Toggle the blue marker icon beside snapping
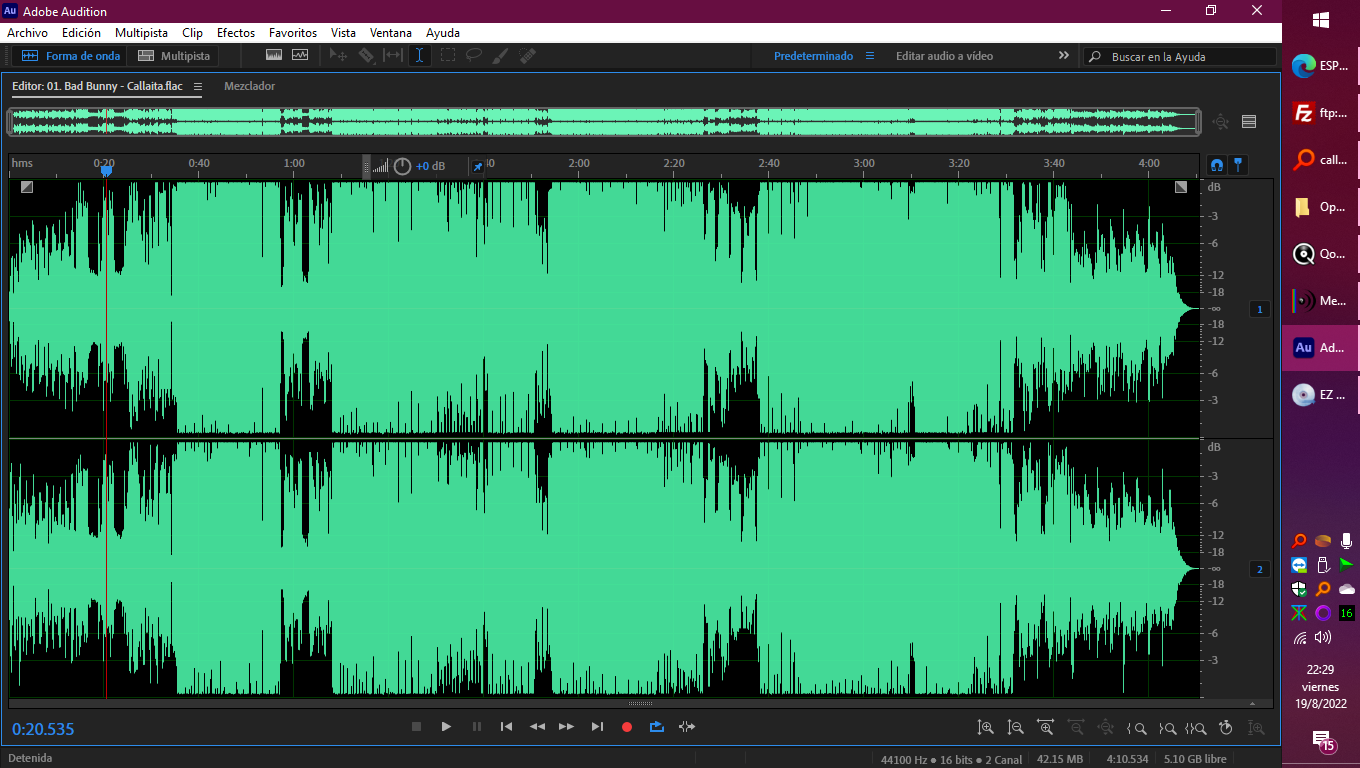The height and width of the screenshot is (768, 1360). click(x=1238, y=165)
